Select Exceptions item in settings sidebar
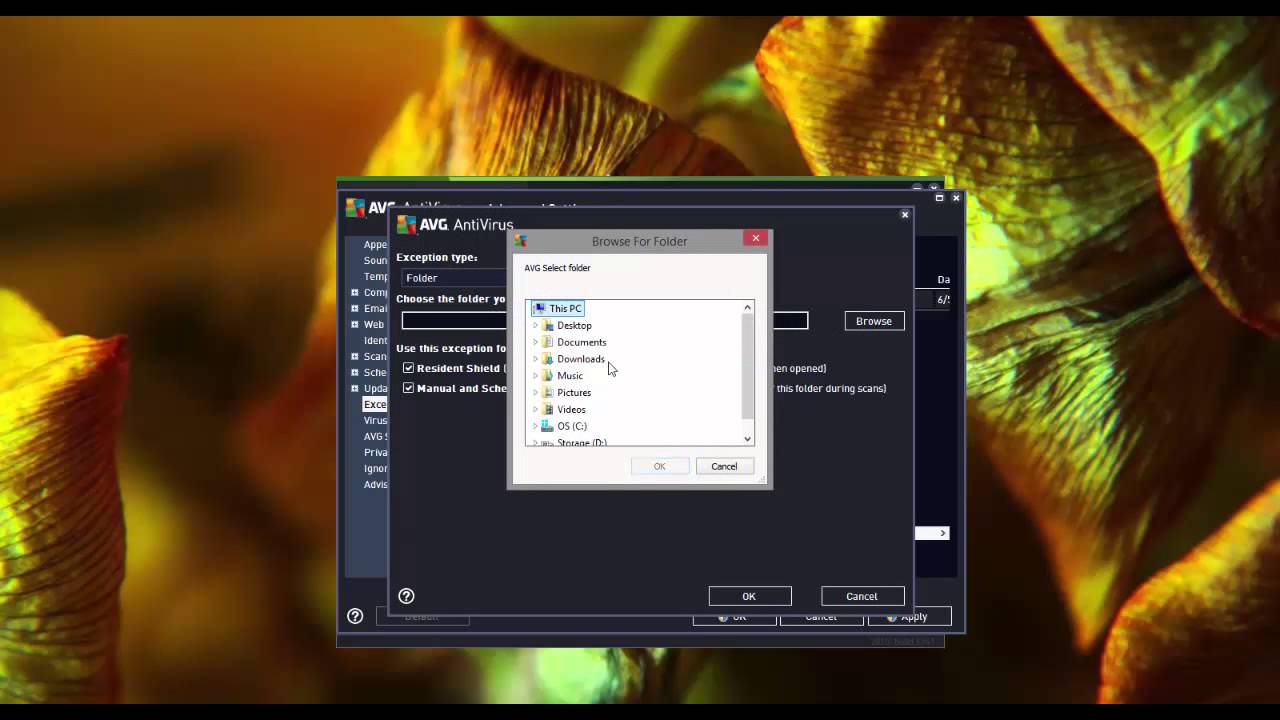The image size is (1280, 720). point(375,404)
